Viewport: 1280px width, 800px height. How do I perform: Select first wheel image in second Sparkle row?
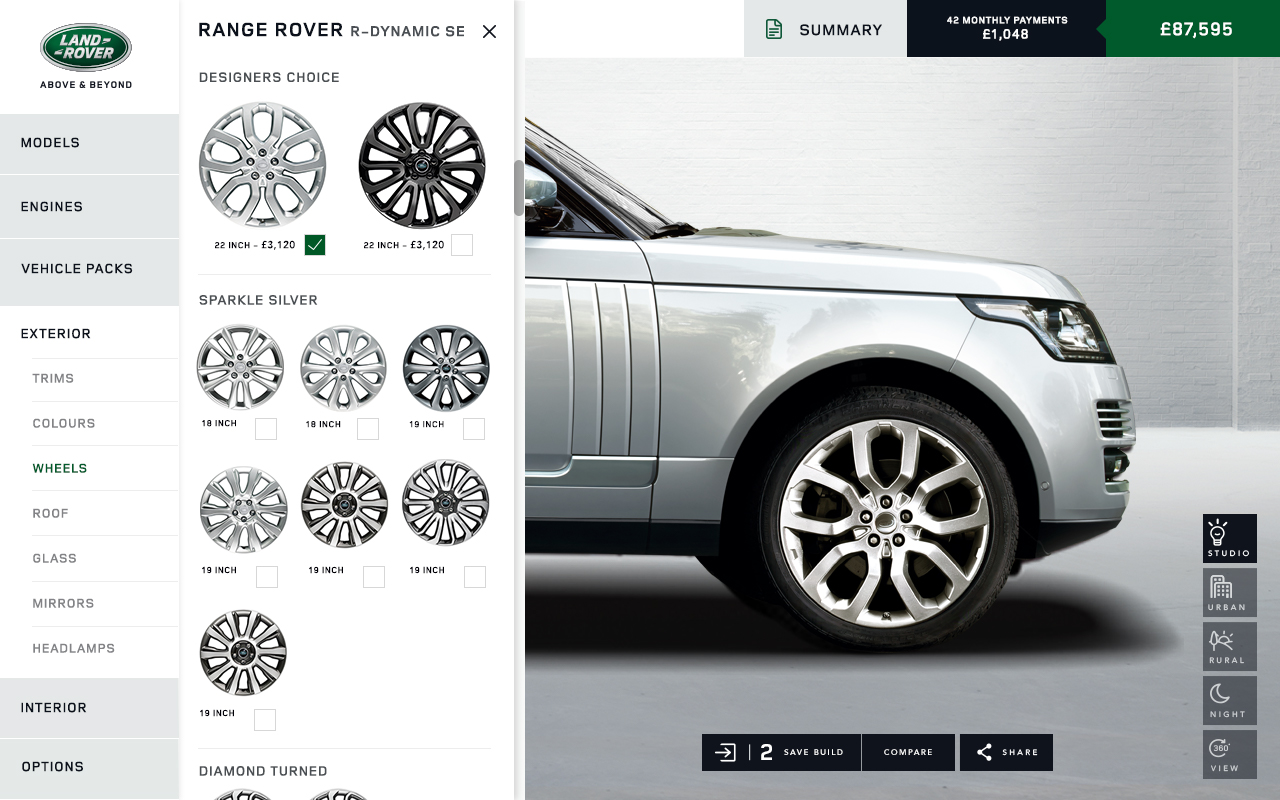click(x=244, y=510)
